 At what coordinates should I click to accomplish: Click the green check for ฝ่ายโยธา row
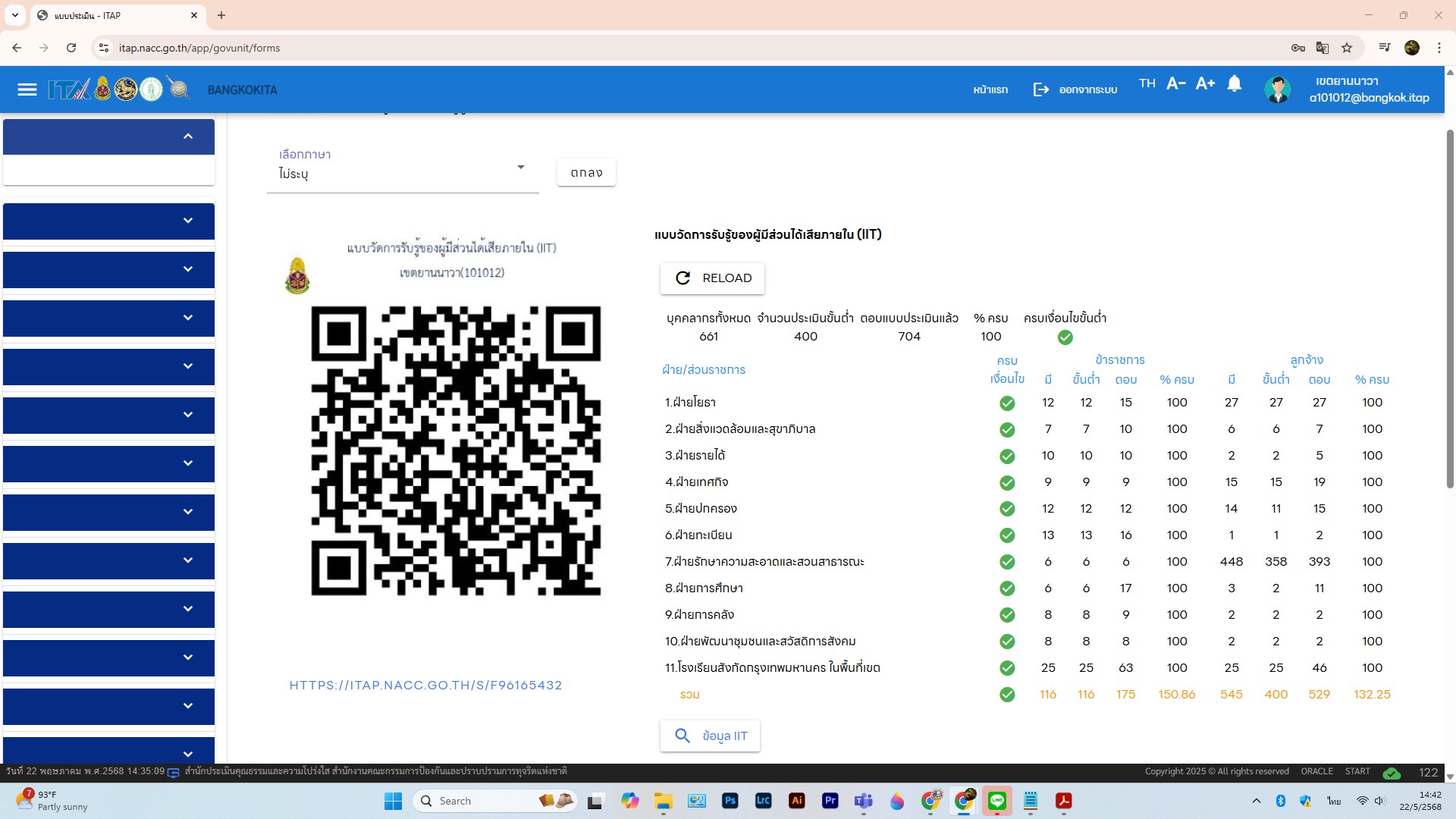[x=1007, y=403]
